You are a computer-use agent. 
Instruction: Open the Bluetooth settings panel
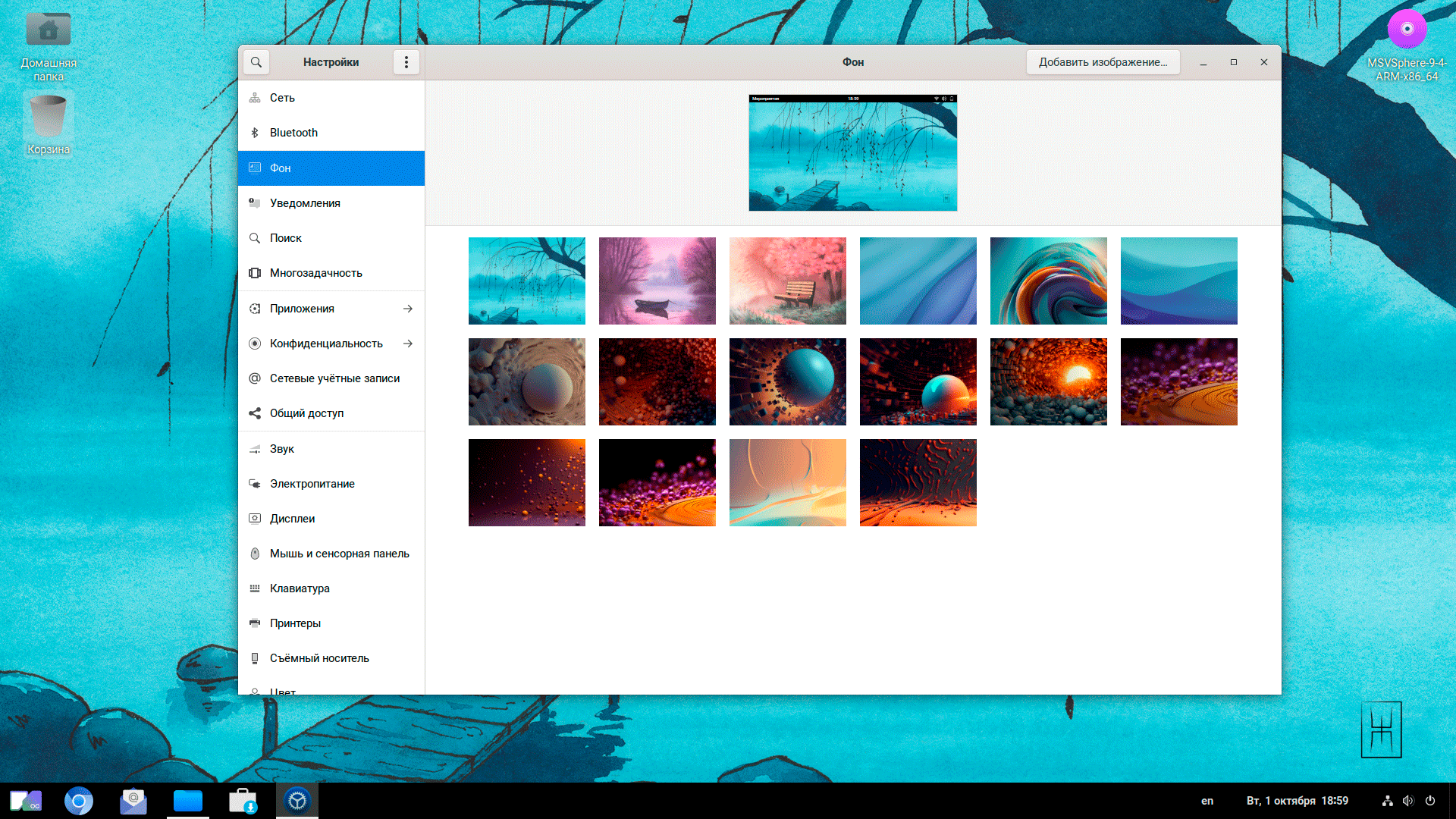293,133
